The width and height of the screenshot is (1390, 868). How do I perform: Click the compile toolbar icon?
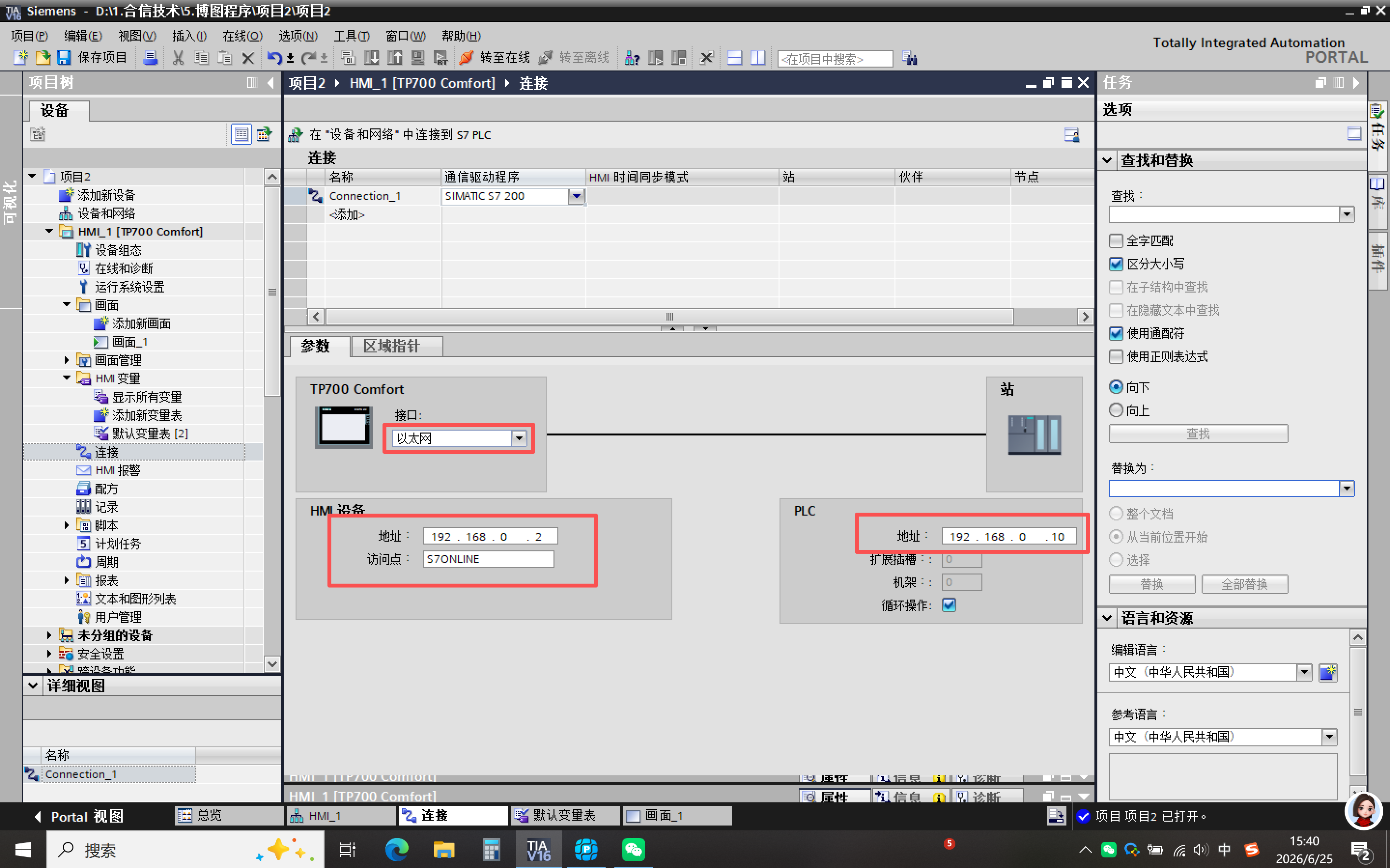(x=348, y=57)
